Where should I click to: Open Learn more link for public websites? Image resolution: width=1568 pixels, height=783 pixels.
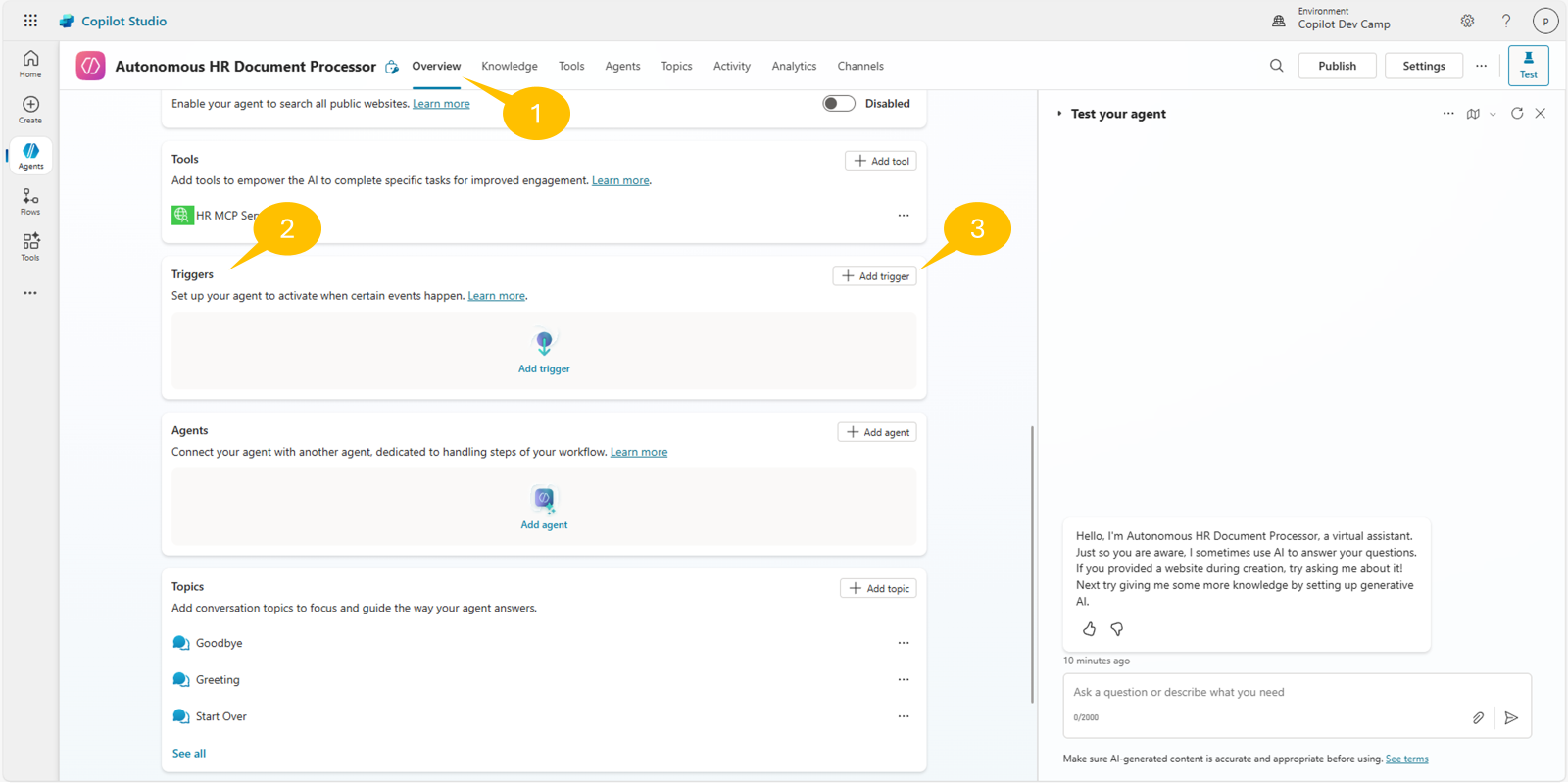pyautogui.click(x=441, y=104)
